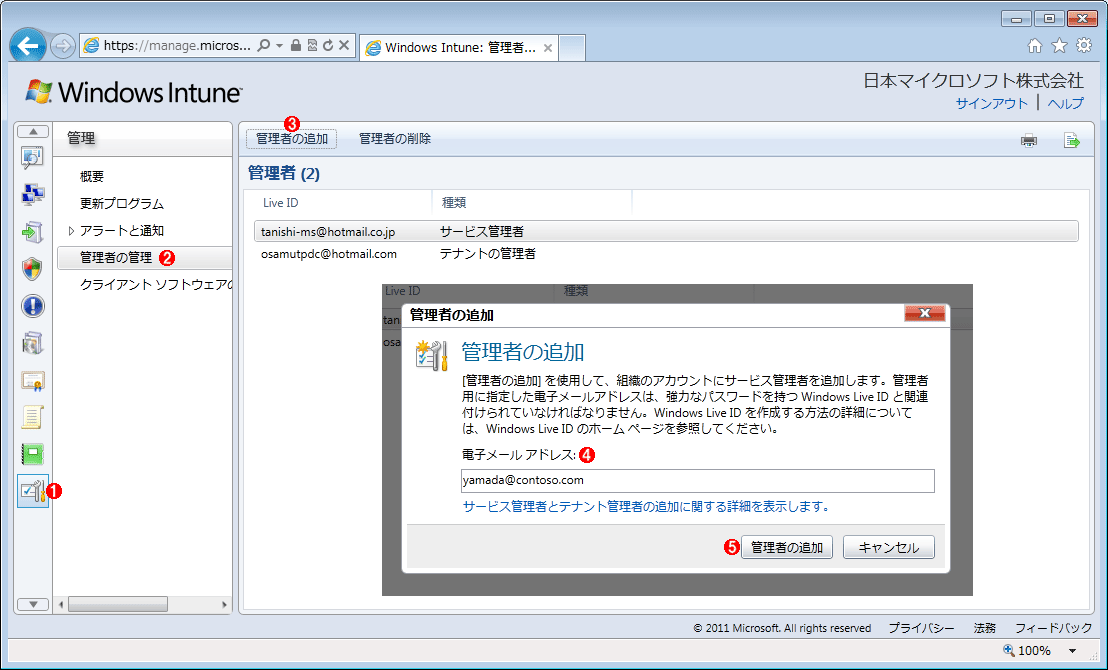This screenshot has height=670, width=1108.
Task: Open the Reports green notebook icon
Action: [33, 454]
